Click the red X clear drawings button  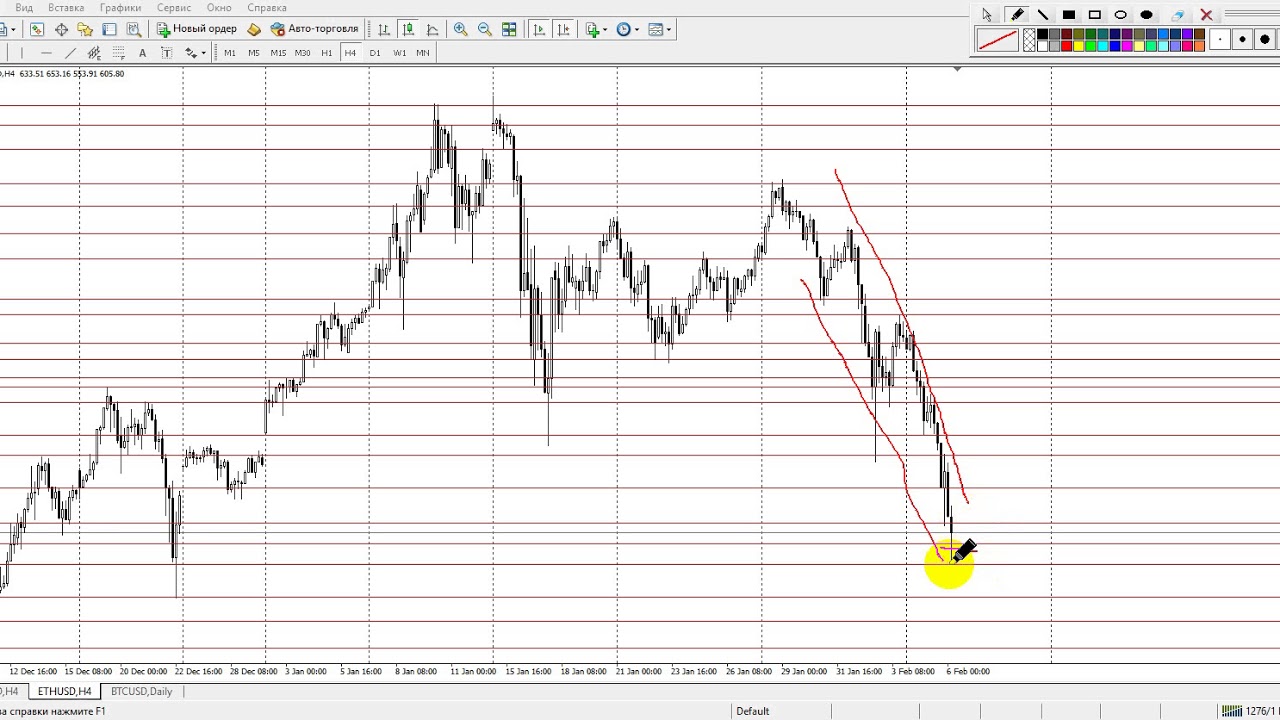(x=1206, y=15)
